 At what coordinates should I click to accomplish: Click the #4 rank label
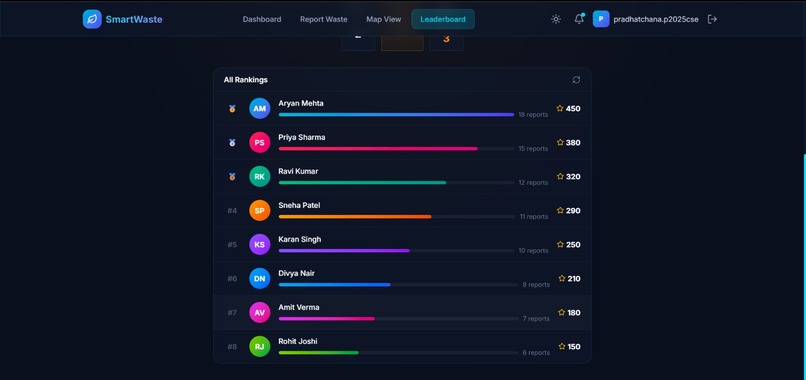pyautogui.click(x=232, y=210)
